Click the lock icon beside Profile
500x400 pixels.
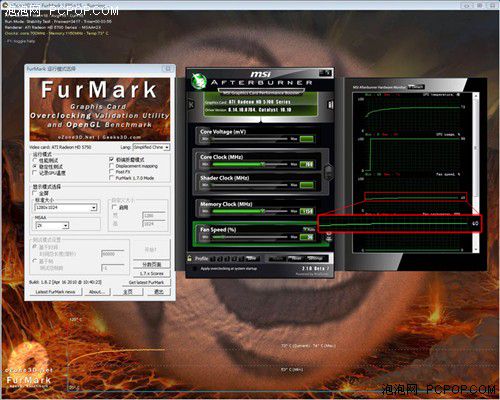pyautogui.click(x=189, y=258)
